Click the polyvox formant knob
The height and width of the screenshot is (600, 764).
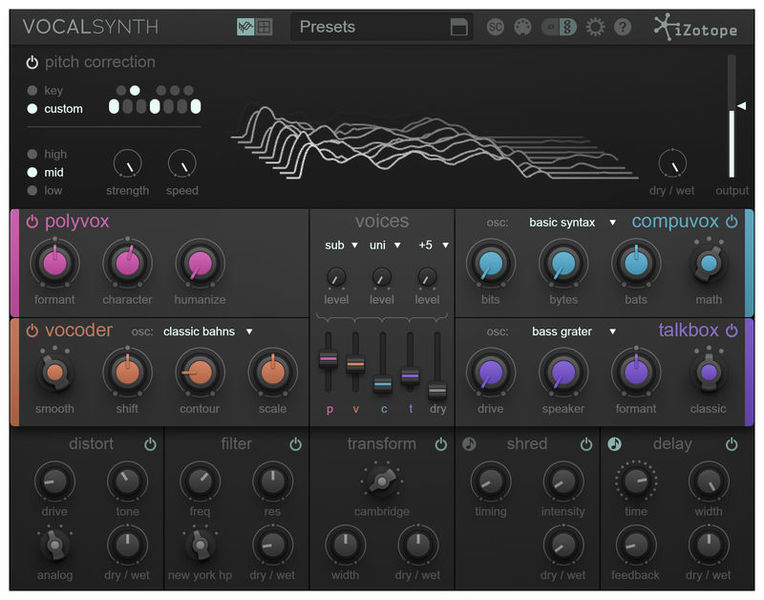(55, 264)
